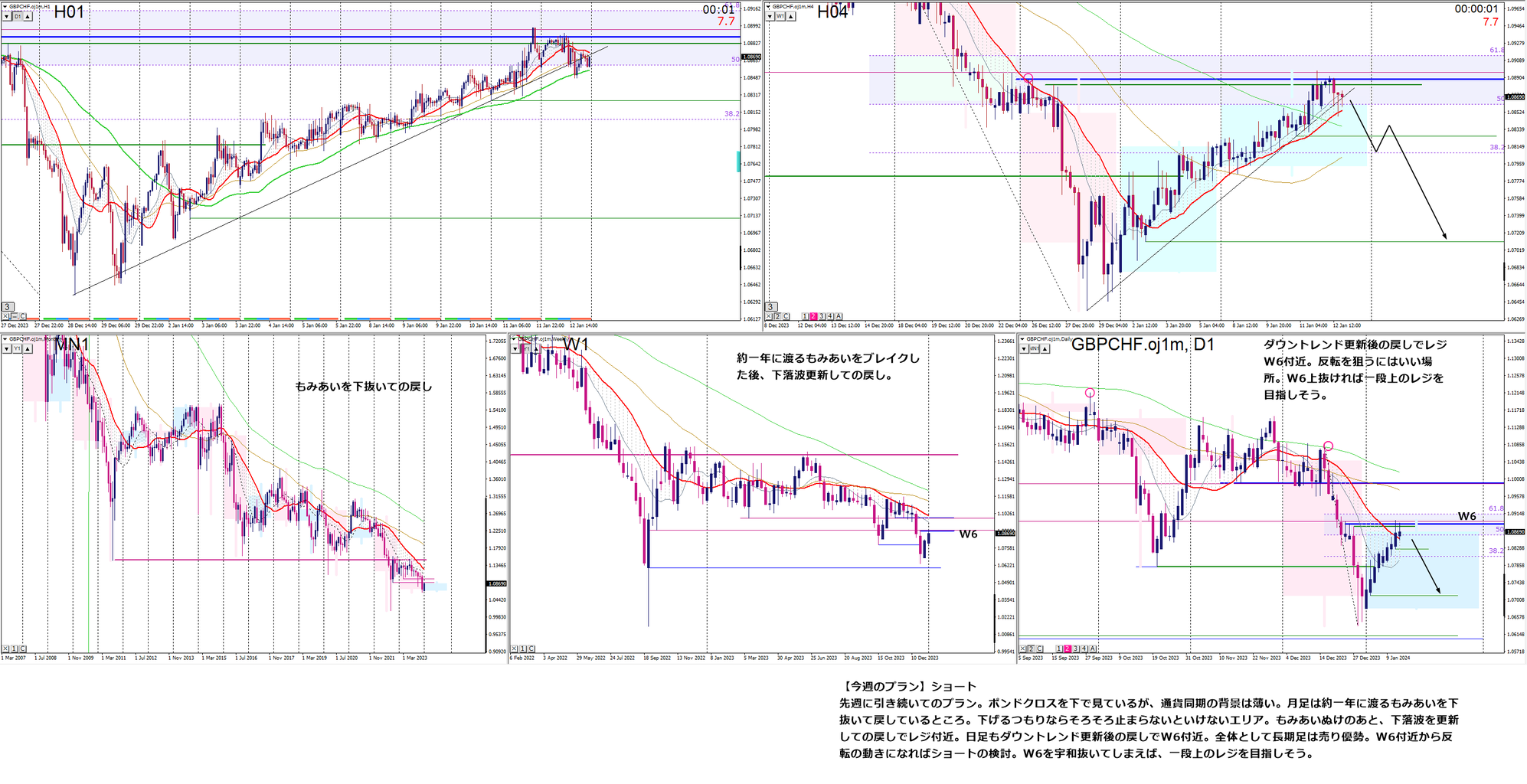Click the W6 label on the W1 chart
1527x784 pixels.
(x=969, y=534)
